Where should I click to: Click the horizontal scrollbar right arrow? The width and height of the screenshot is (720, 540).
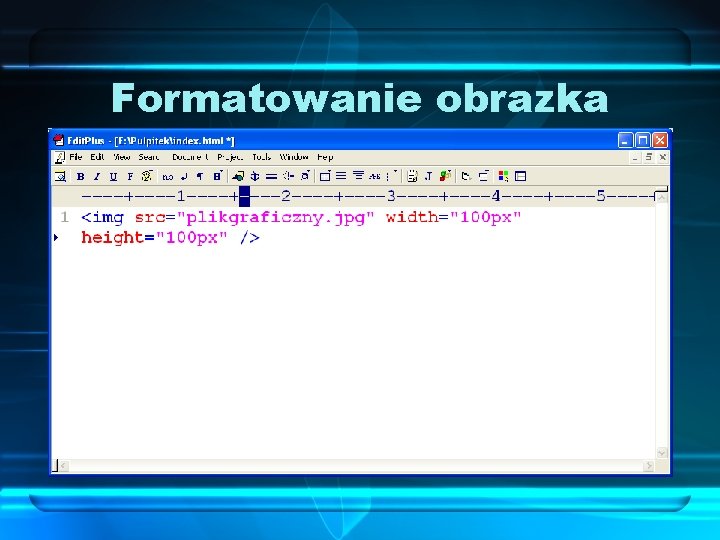648,466
